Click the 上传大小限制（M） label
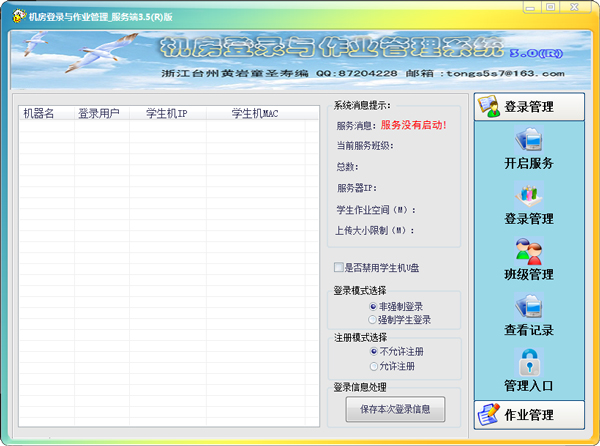 (x=375, y=230)
